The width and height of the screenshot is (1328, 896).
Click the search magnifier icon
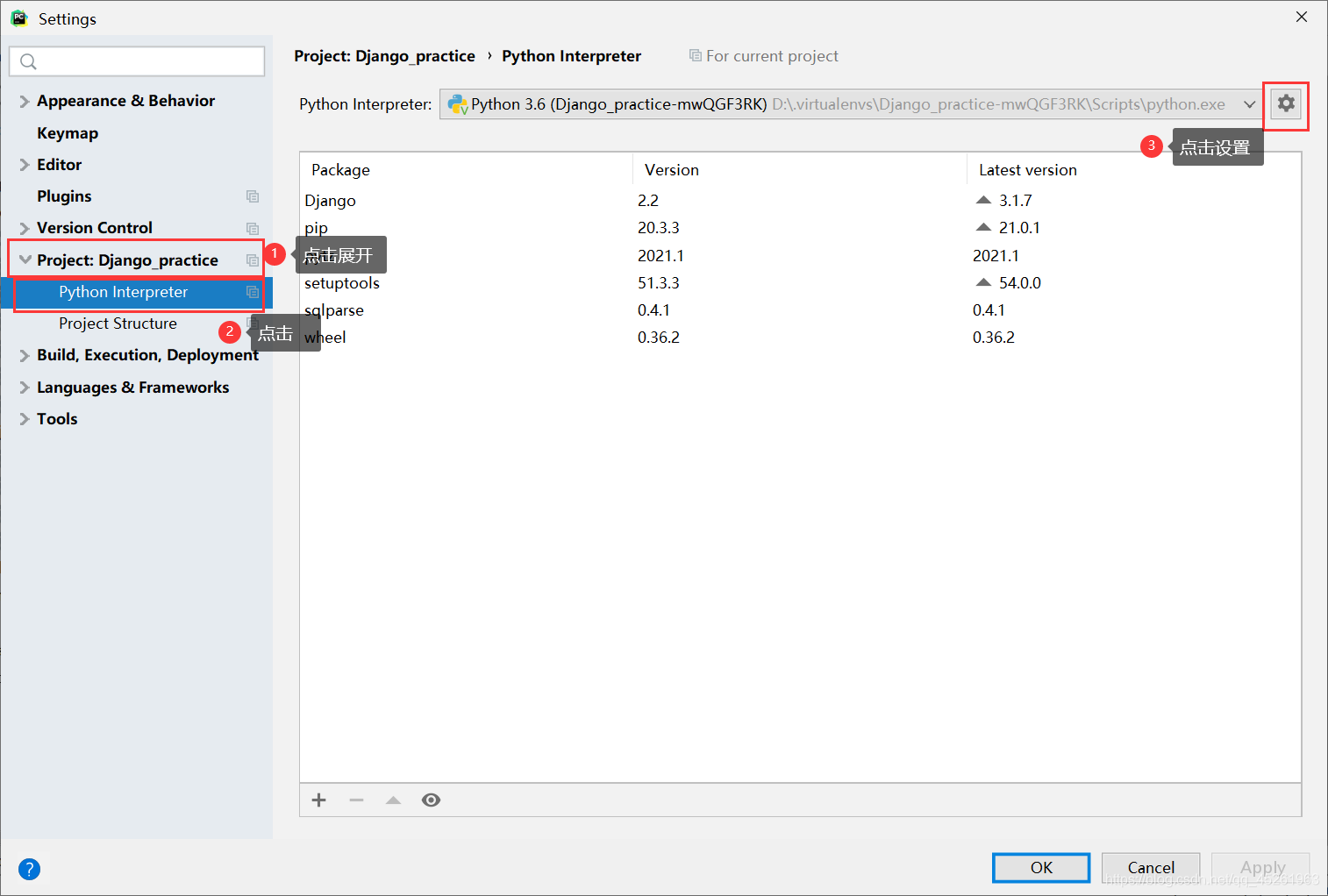(28, 61)
